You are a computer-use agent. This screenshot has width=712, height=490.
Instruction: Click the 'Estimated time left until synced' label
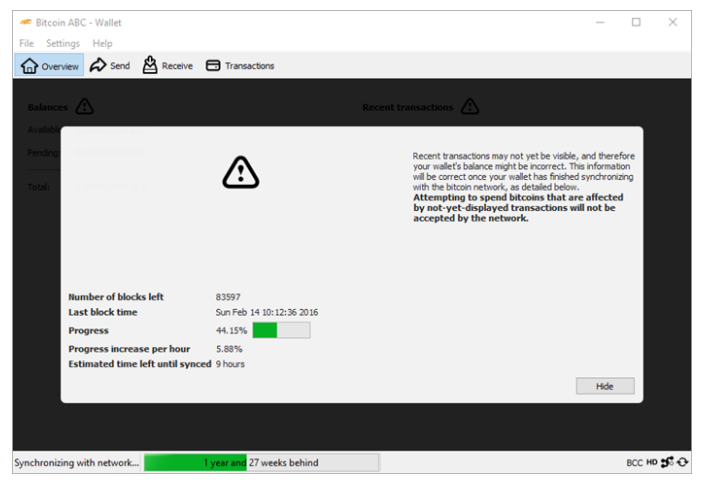point(140,364)
